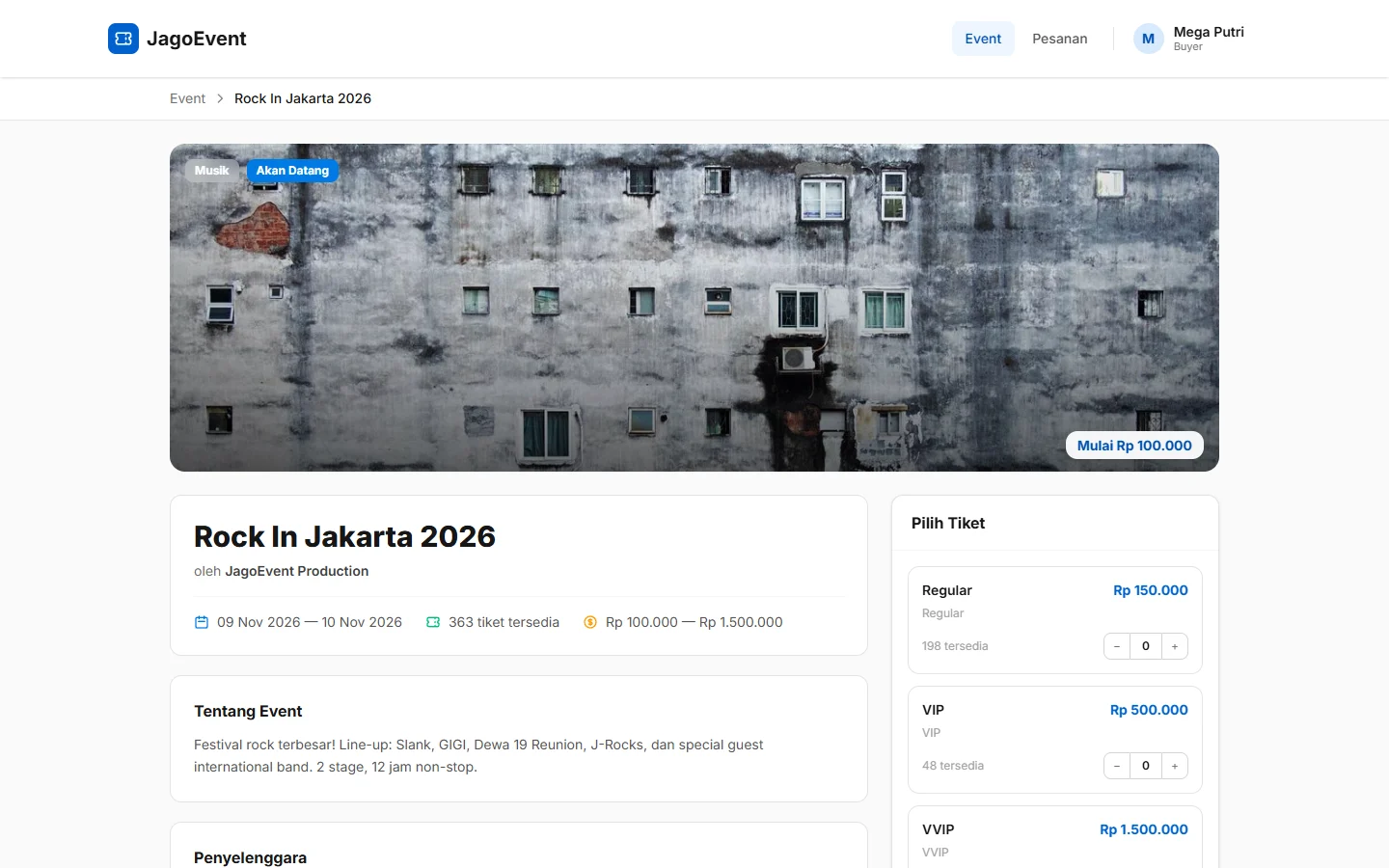Image resolution: width=1389 pixels, height=868 pixels.
Task: Select the 09 Nov 2026 — 10 Nov 2026 text
Action: pos(310,622)
